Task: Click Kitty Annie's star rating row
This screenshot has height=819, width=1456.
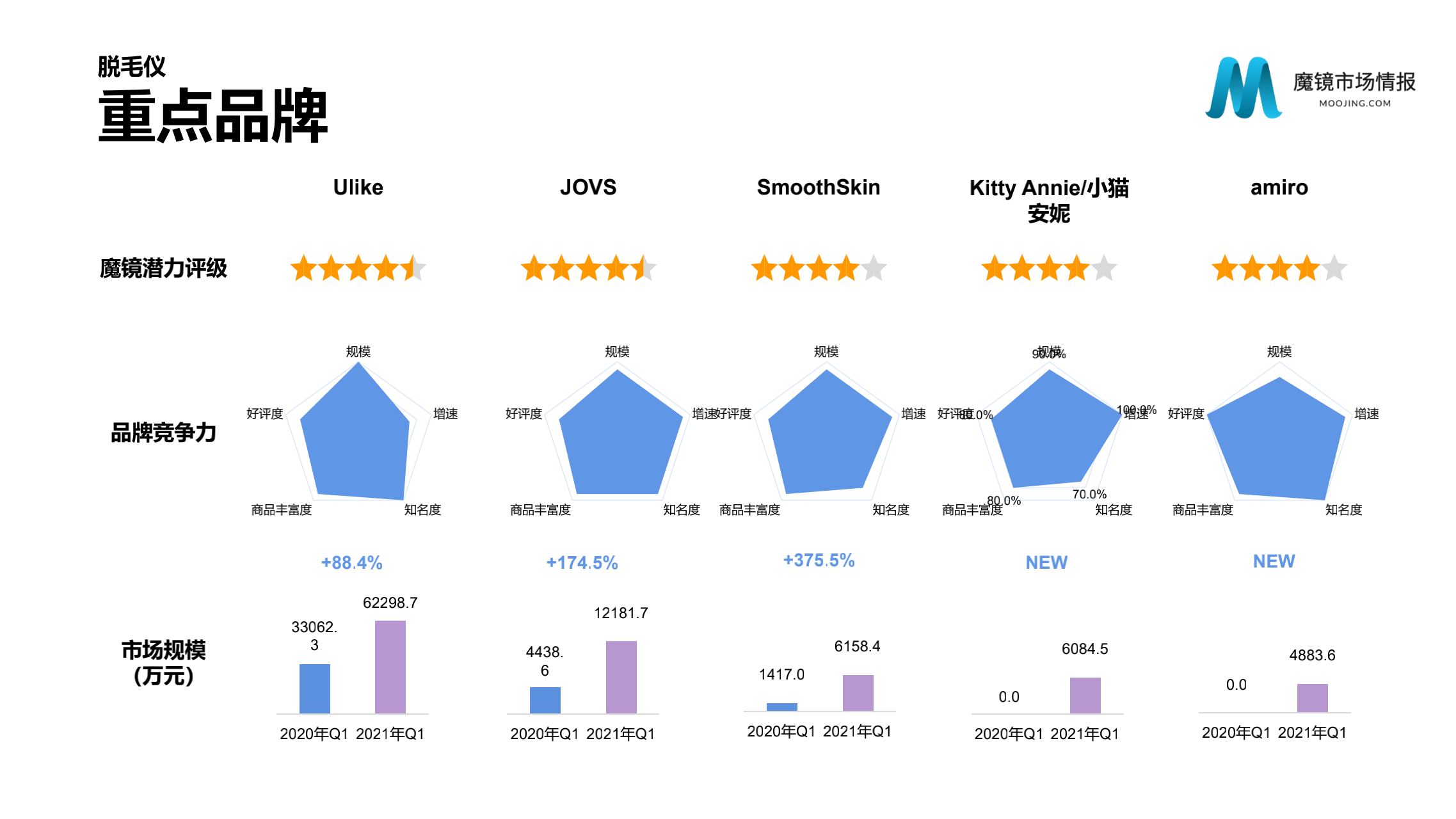Action: (x=1049, y=268)
